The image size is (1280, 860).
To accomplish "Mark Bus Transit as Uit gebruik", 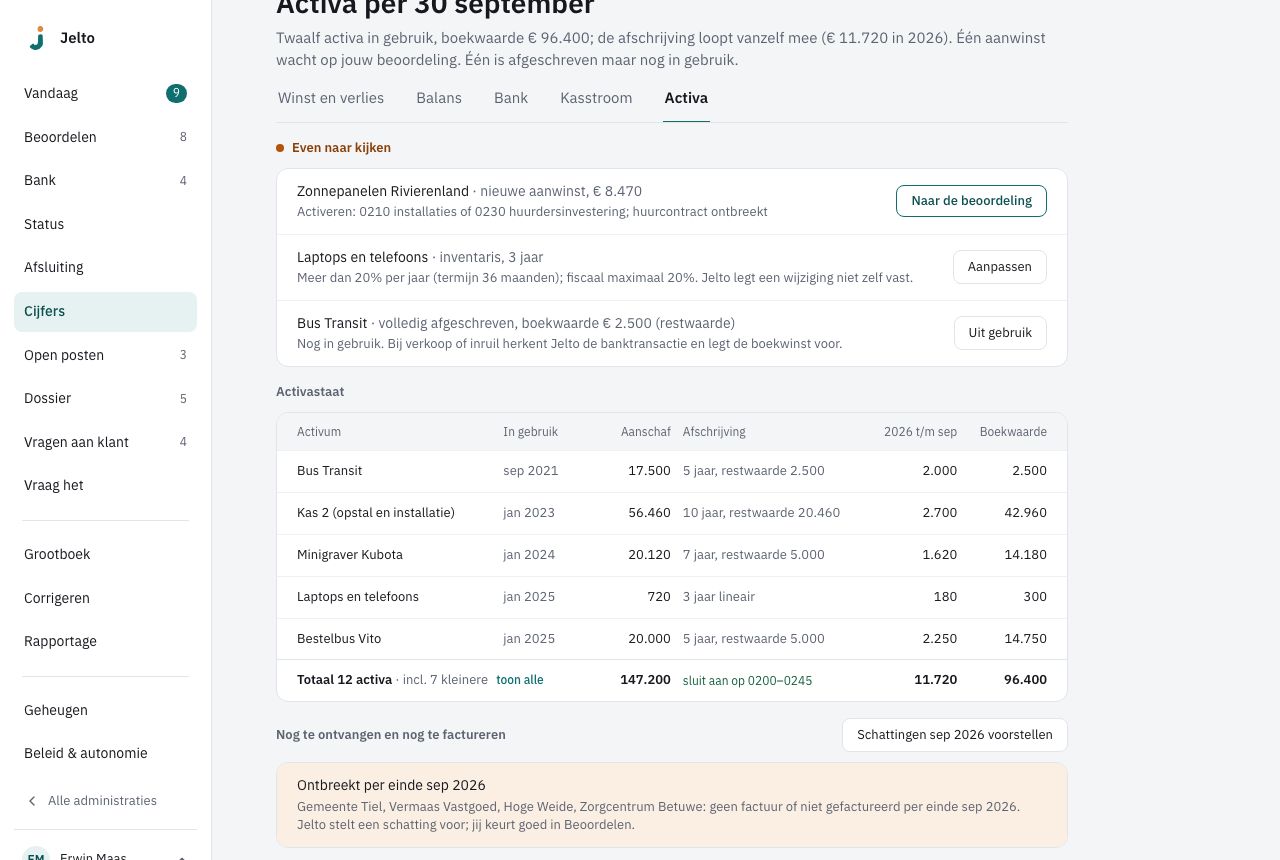I will tap(999, 333).
